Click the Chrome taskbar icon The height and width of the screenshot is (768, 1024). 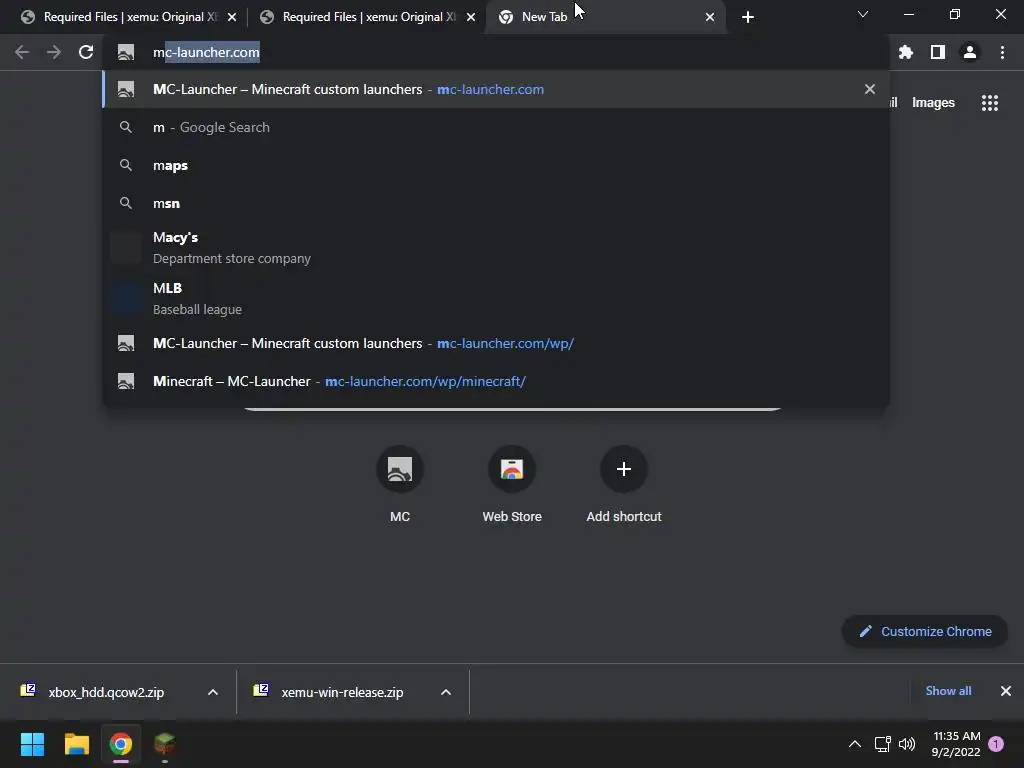pos(121,744)
